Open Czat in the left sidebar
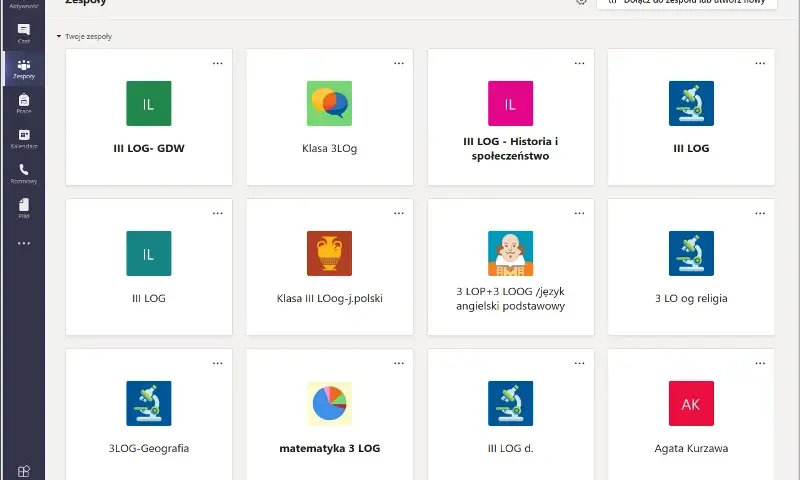This screenshot has height=480, width=800. coord(23,33)
